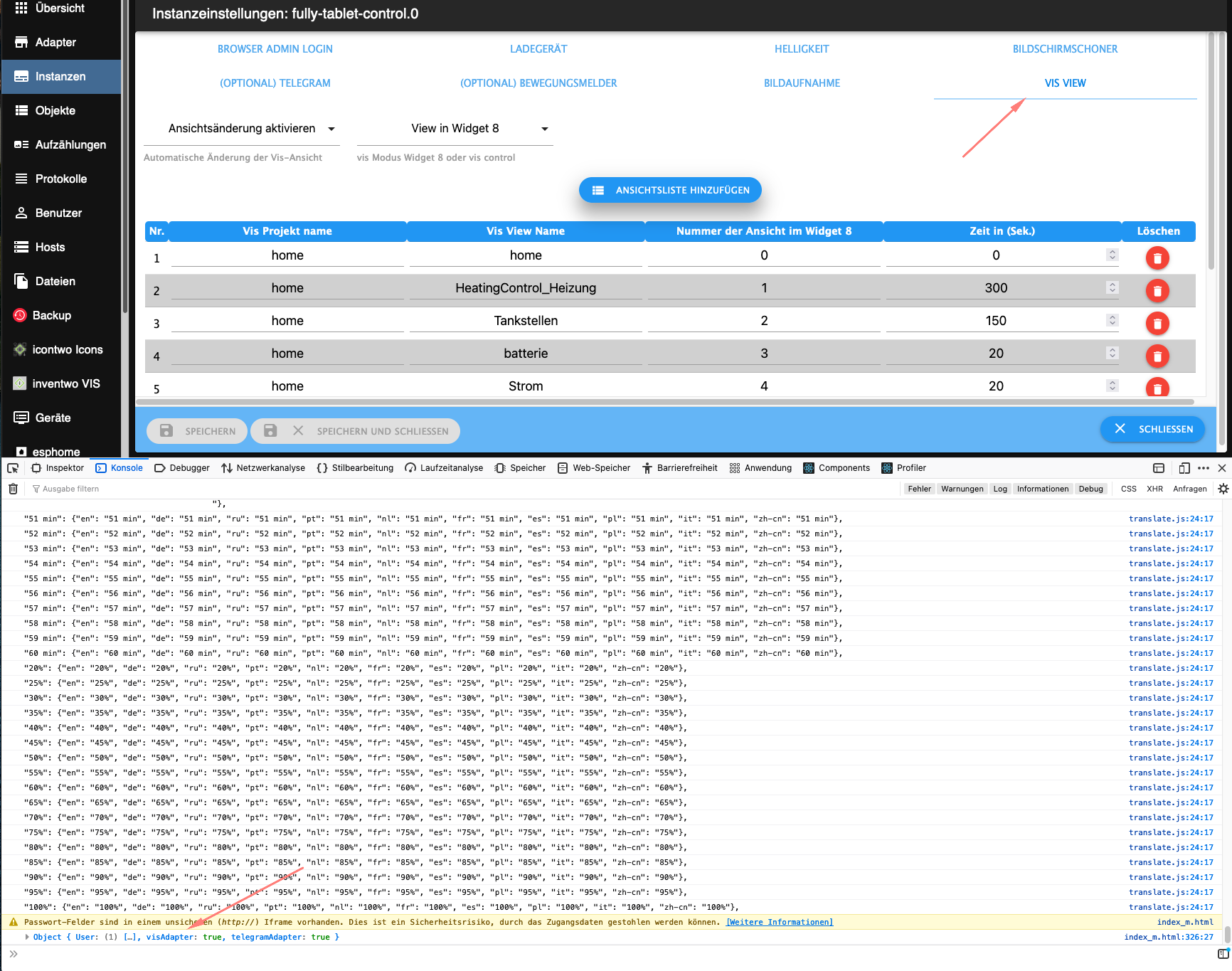The image size is (1232, 971).
Task: Toggle Informationen console filter
Action: [1042, 489]
